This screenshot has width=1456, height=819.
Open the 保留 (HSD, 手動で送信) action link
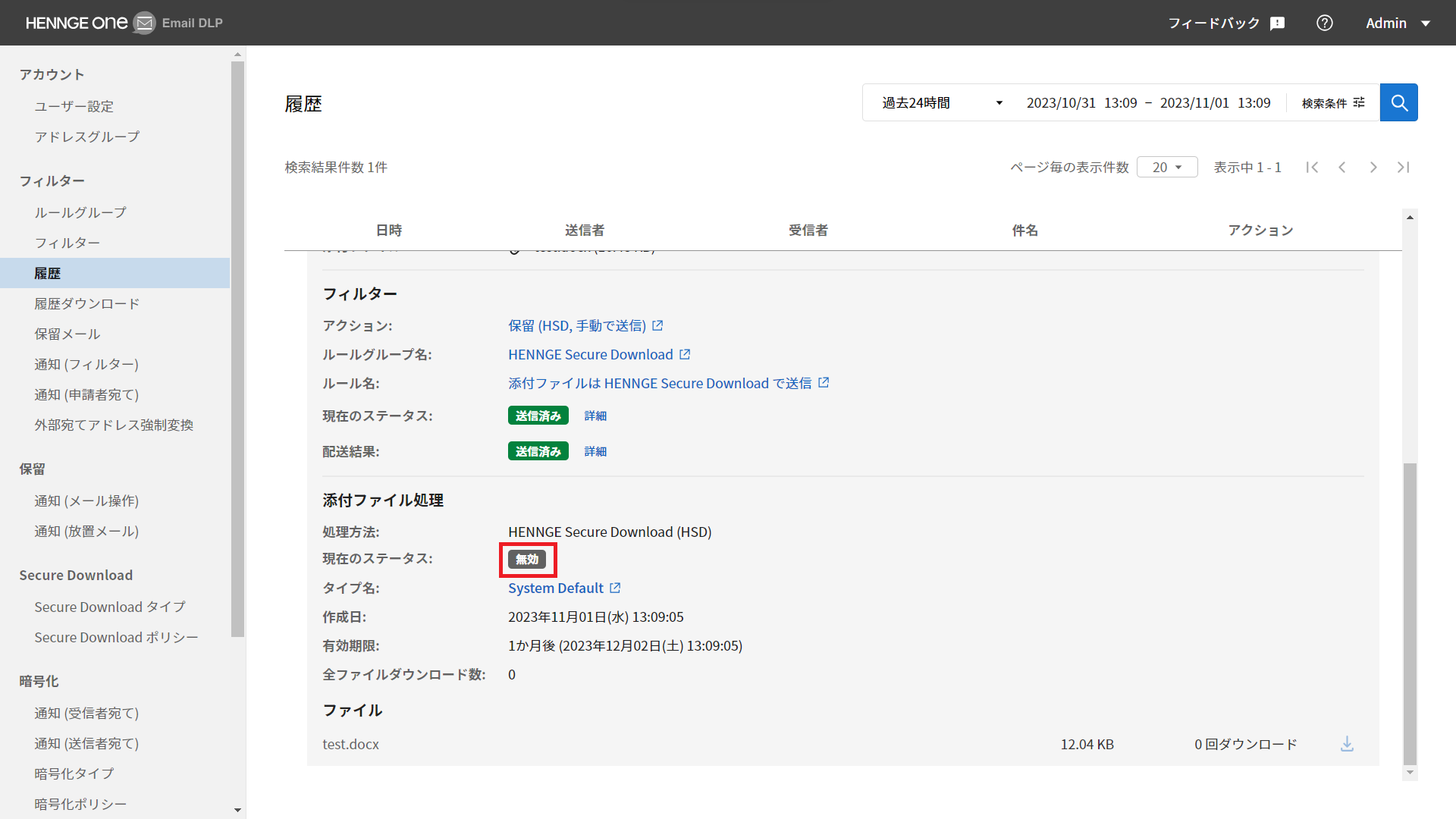coord(577,325)
